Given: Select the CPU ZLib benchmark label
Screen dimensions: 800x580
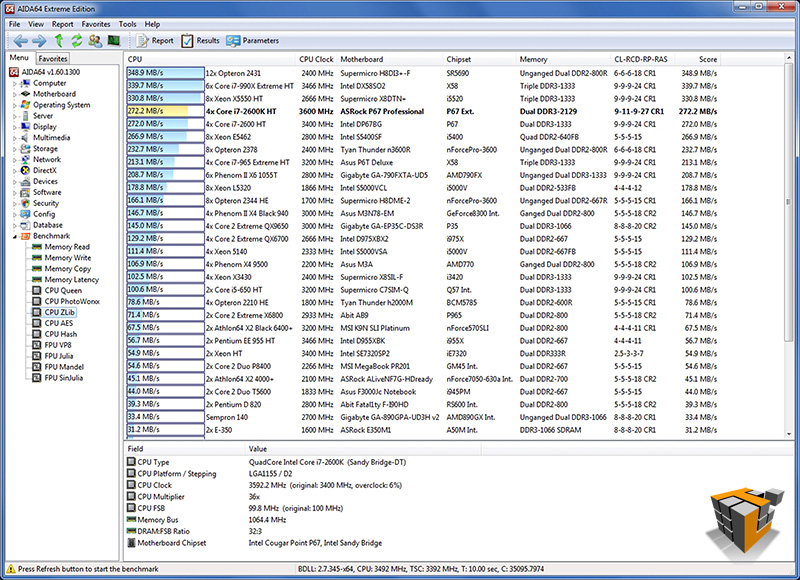Looking at the screenshot, I should point(59,312).
